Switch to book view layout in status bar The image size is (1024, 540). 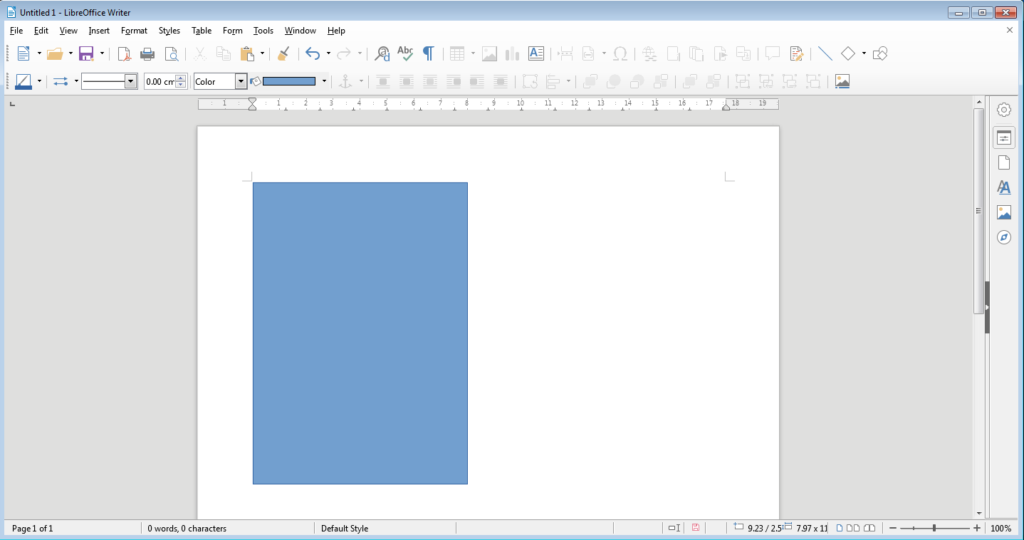tap(870, 528)
